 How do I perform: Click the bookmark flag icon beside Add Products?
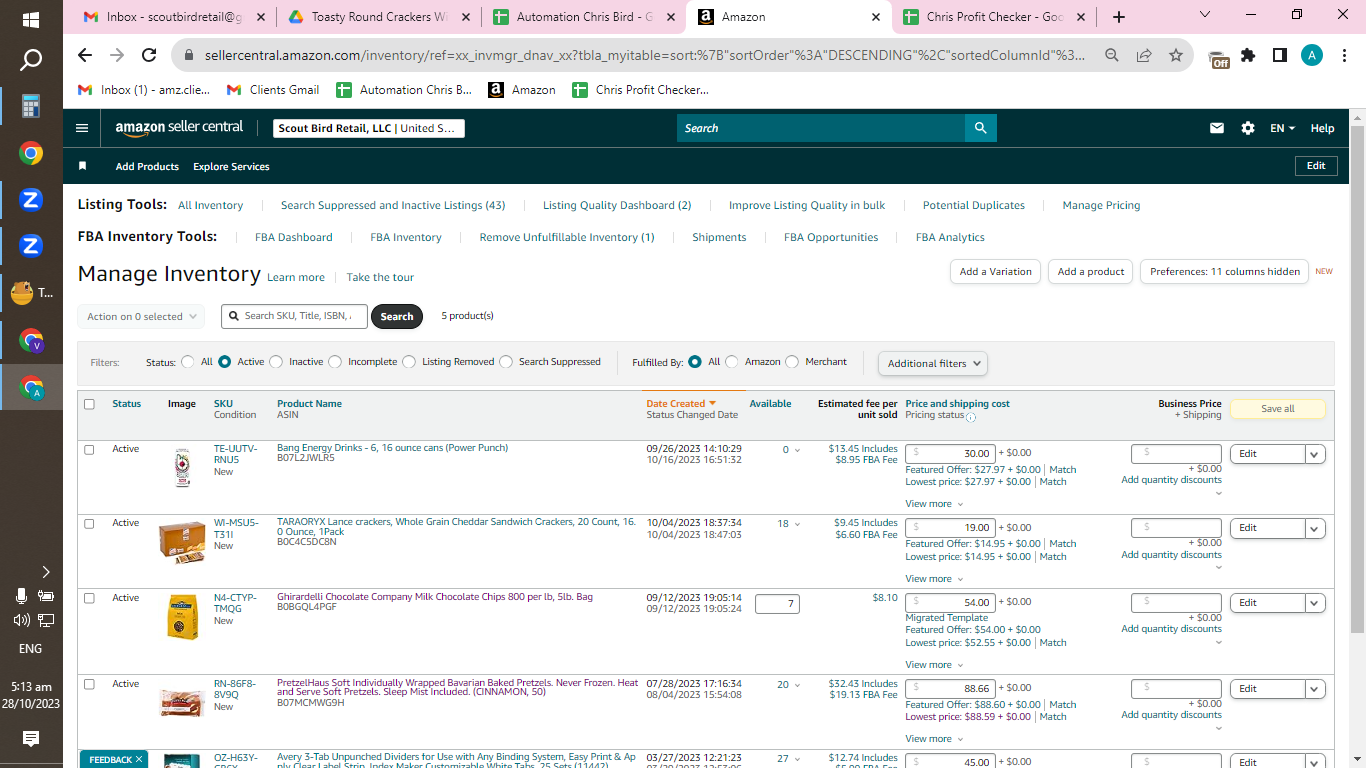point(83,166)
